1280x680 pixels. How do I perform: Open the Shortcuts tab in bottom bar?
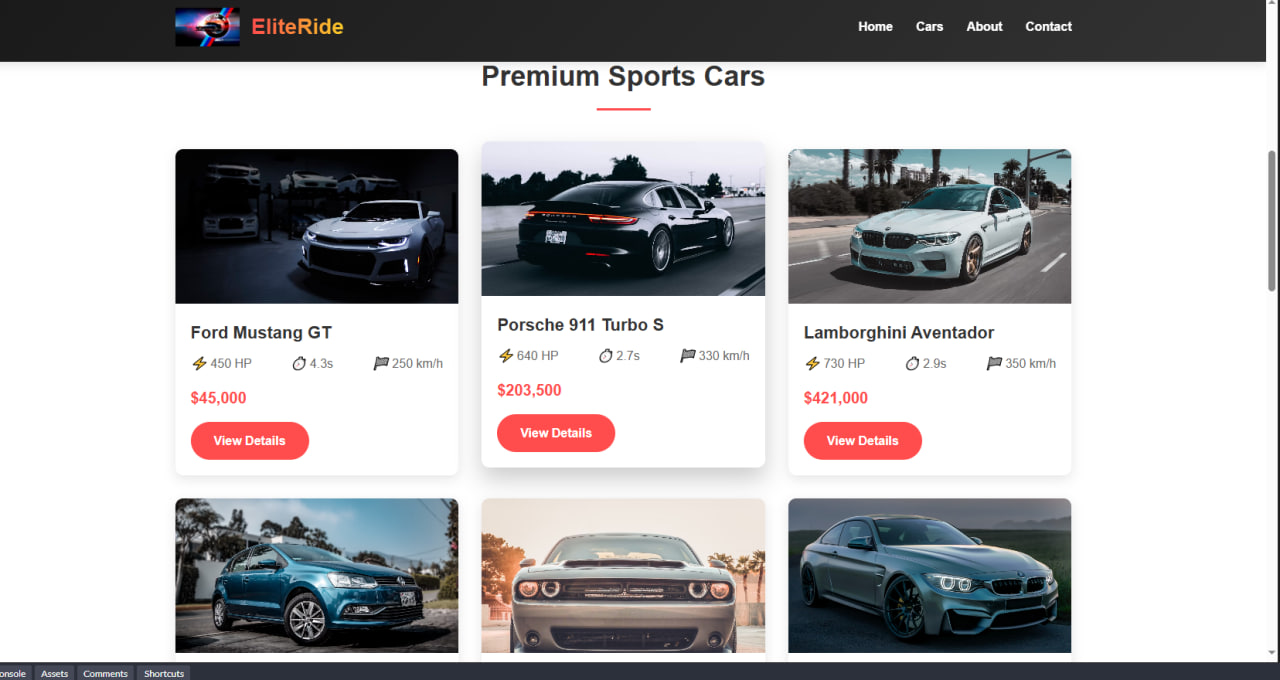click(164, 673)
